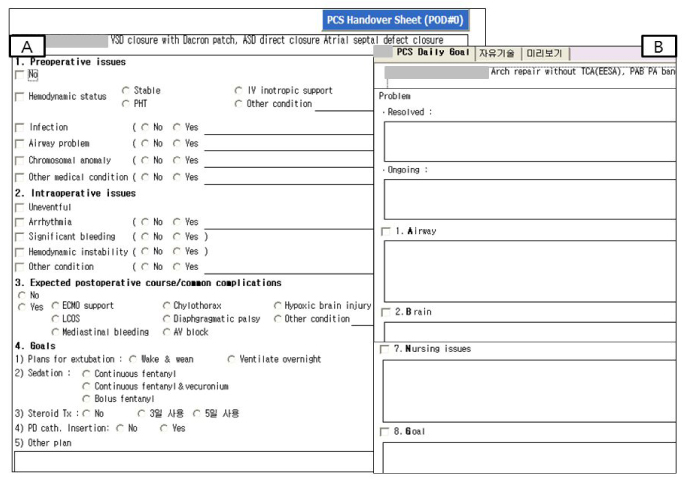686x487 pixels.
Task: Tick the Arrhythmia checkbox
Action: pos(20,222)
